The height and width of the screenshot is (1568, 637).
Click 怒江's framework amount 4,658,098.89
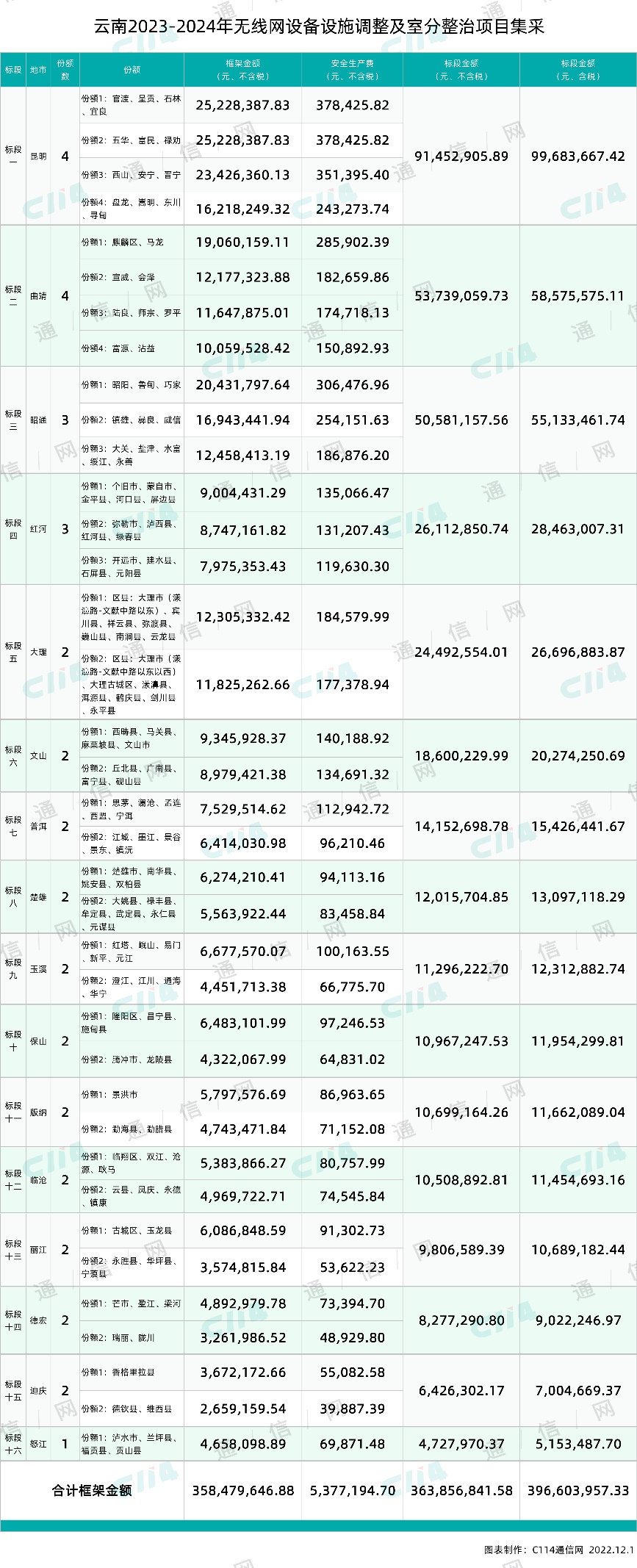click(242, 1444)
